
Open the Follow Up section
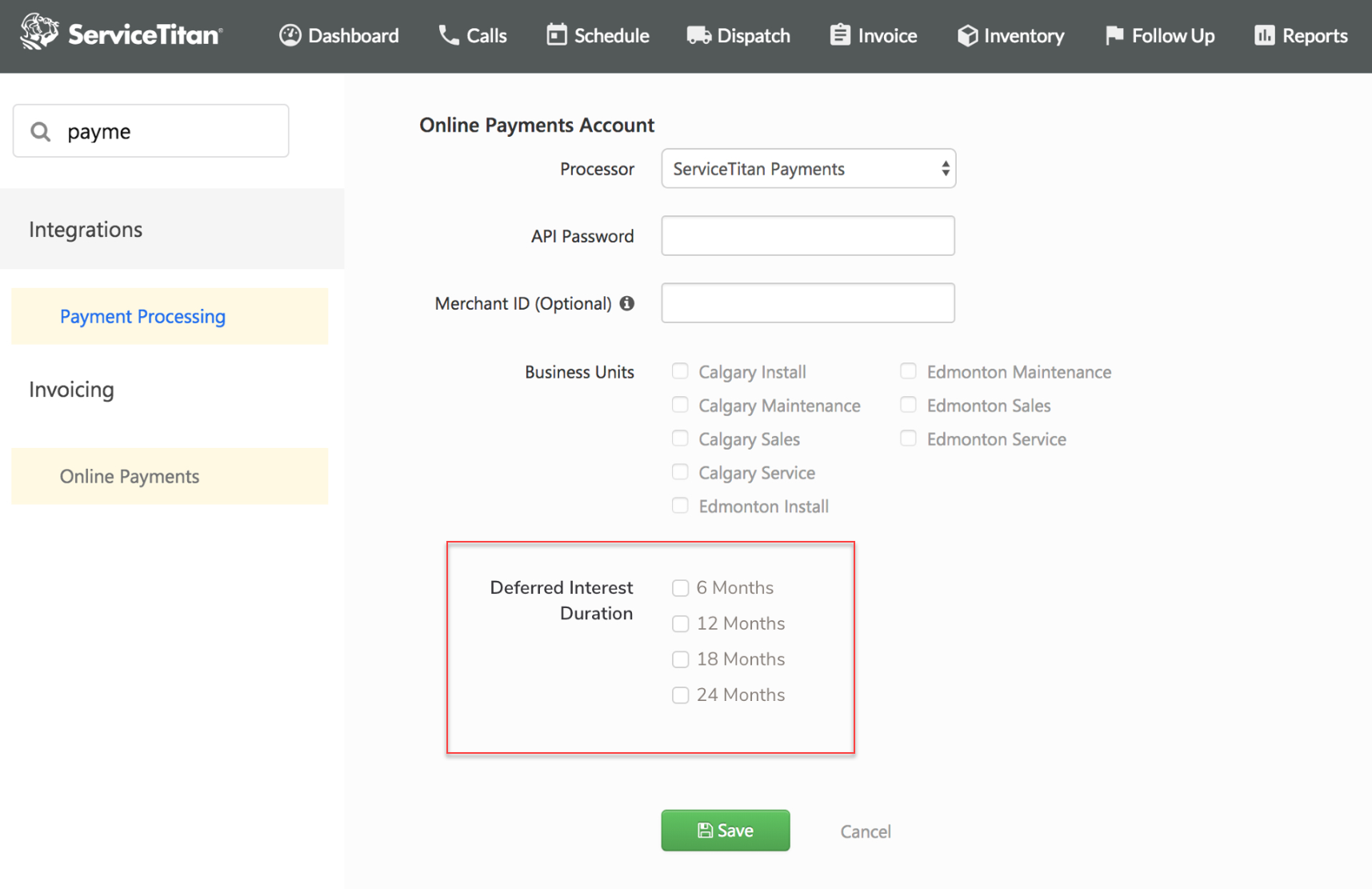1159,36
